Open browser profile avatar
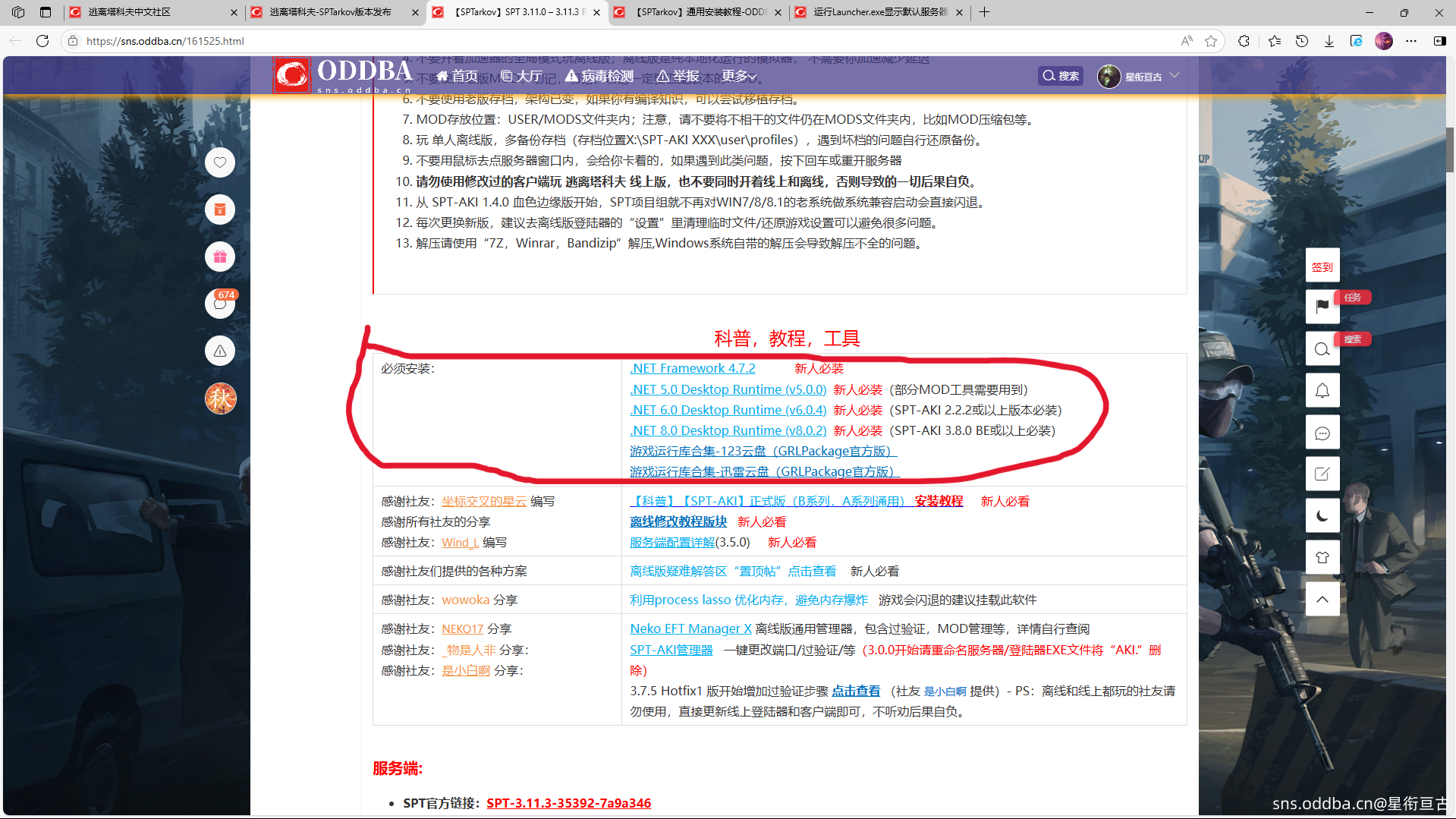The image size is (1456, 819). tap(1384, 41)
